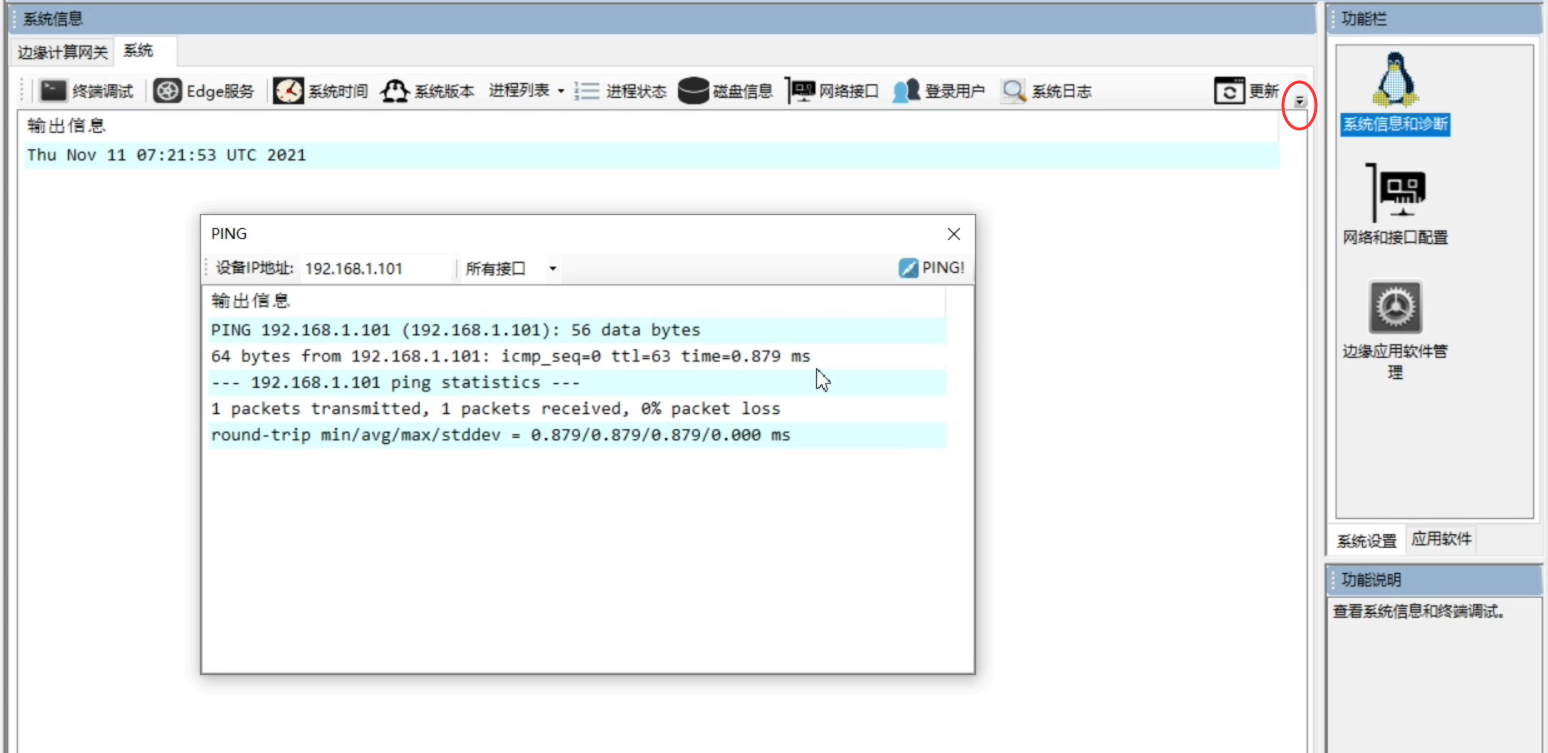
Task: Open 系统信息和诊断 in the function bar
Action: coord(1395,94)
